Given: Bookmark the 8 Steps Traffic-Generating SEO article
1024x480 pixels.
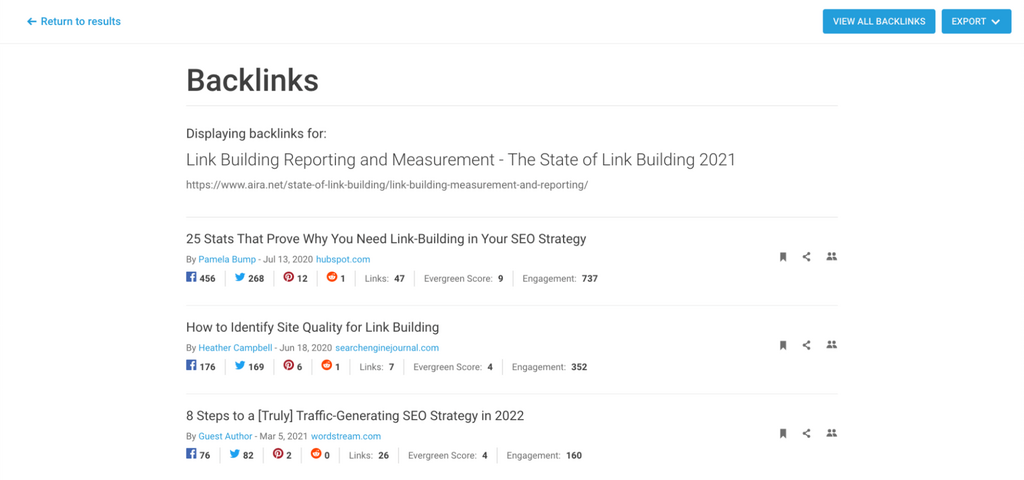Looking at the screenshot, I should point(783,434).
